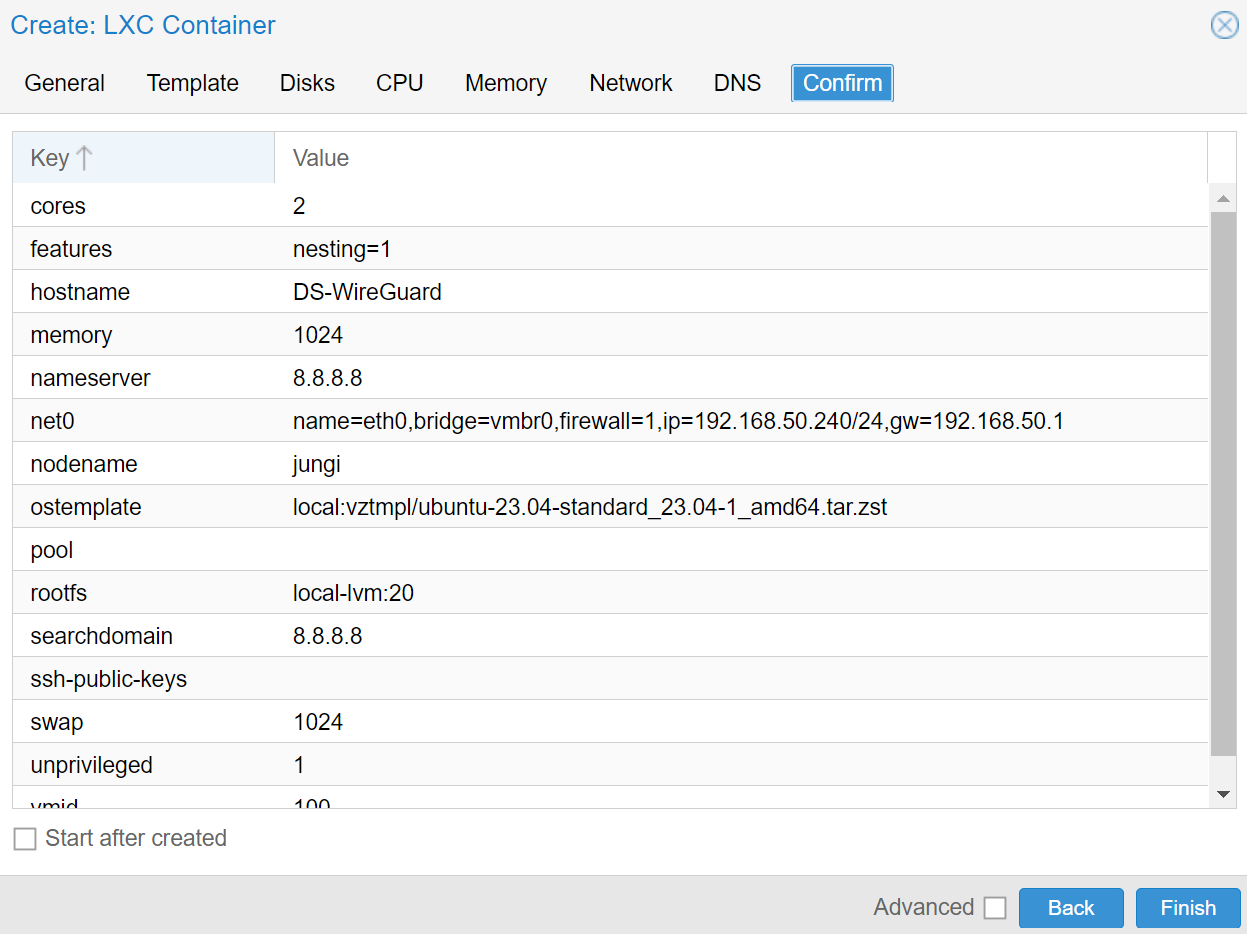Open the Template tab
The height and width of the screenshot is (934, 1247).
click(x=193, y=83)
